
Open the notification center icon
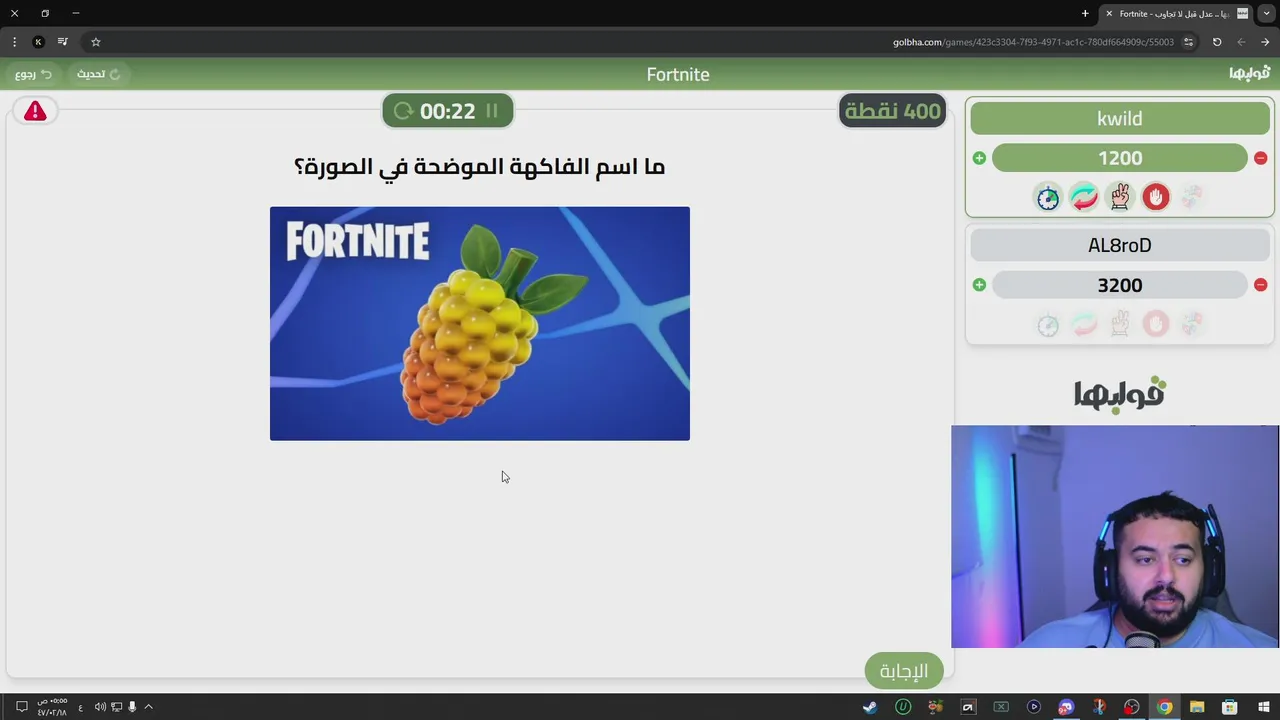(21, 707)
